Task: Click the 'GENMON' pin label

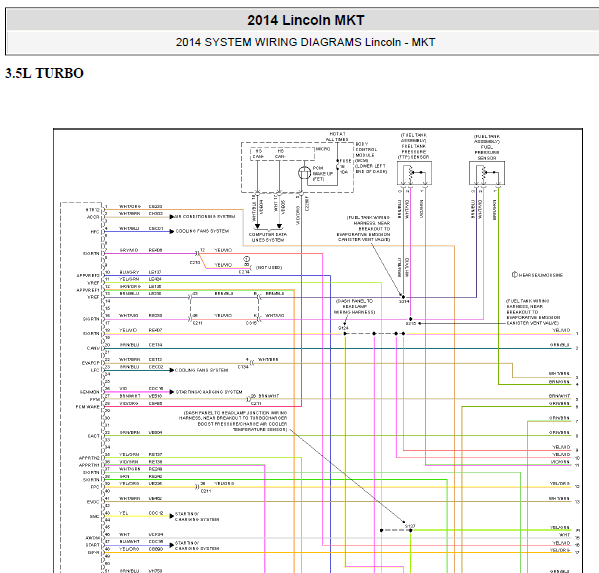Action: pyautogui.click(x=90, y=392)
